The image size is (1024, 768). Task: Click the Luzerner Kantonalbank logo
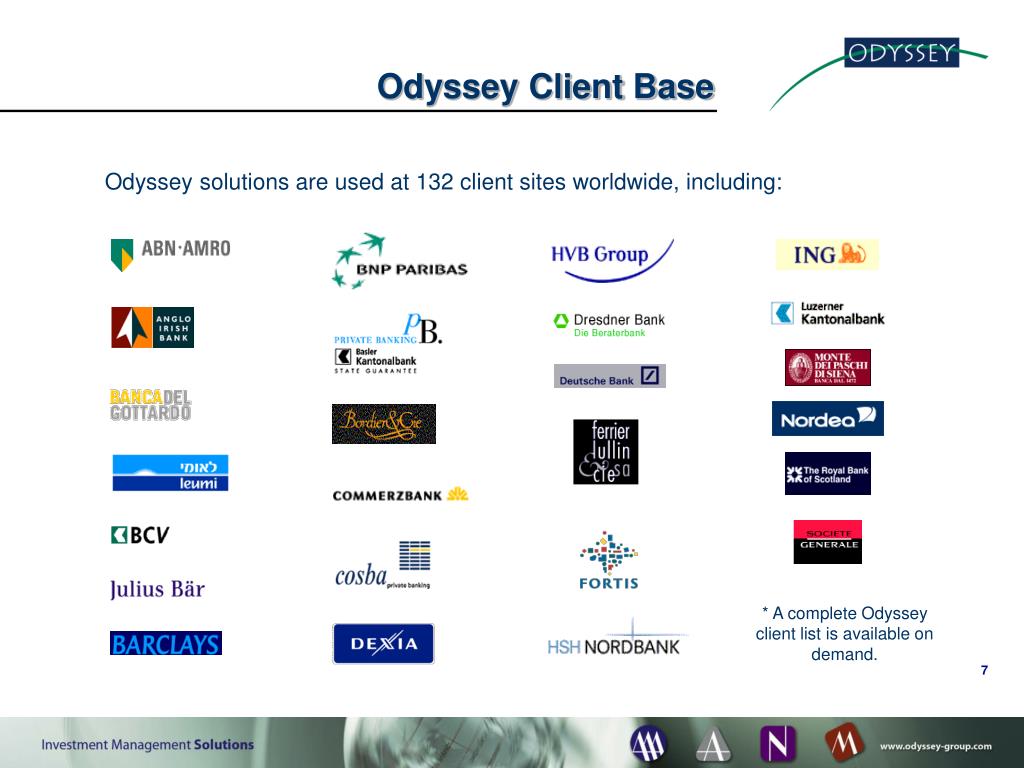click(x=827, y=313)
